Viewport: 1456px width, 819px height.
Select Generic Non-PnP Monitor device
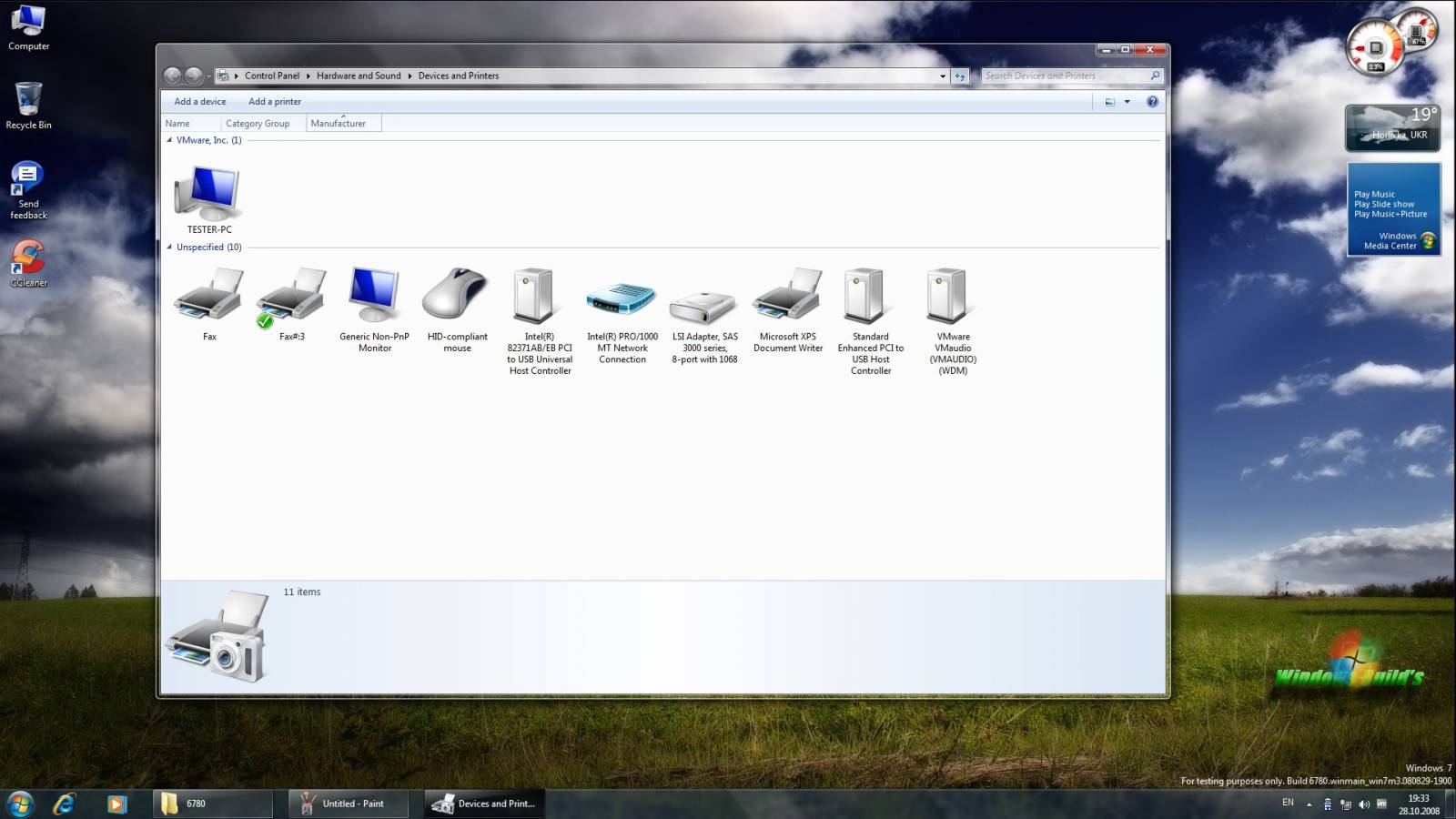click(x=375, y=308)
